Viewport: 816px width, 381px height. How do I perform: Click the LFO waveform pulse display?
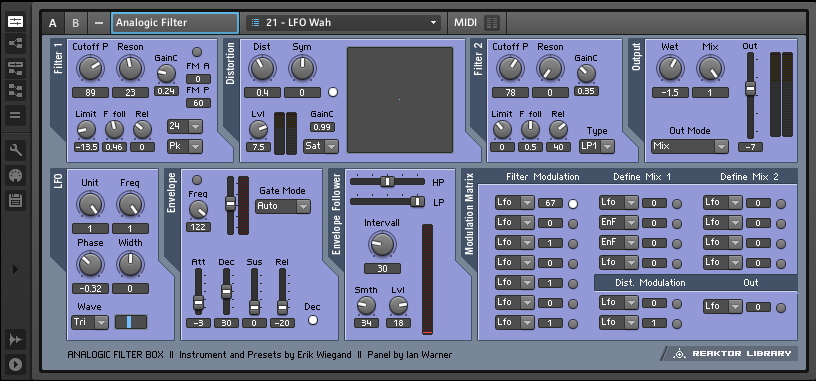tap(131, 322)
